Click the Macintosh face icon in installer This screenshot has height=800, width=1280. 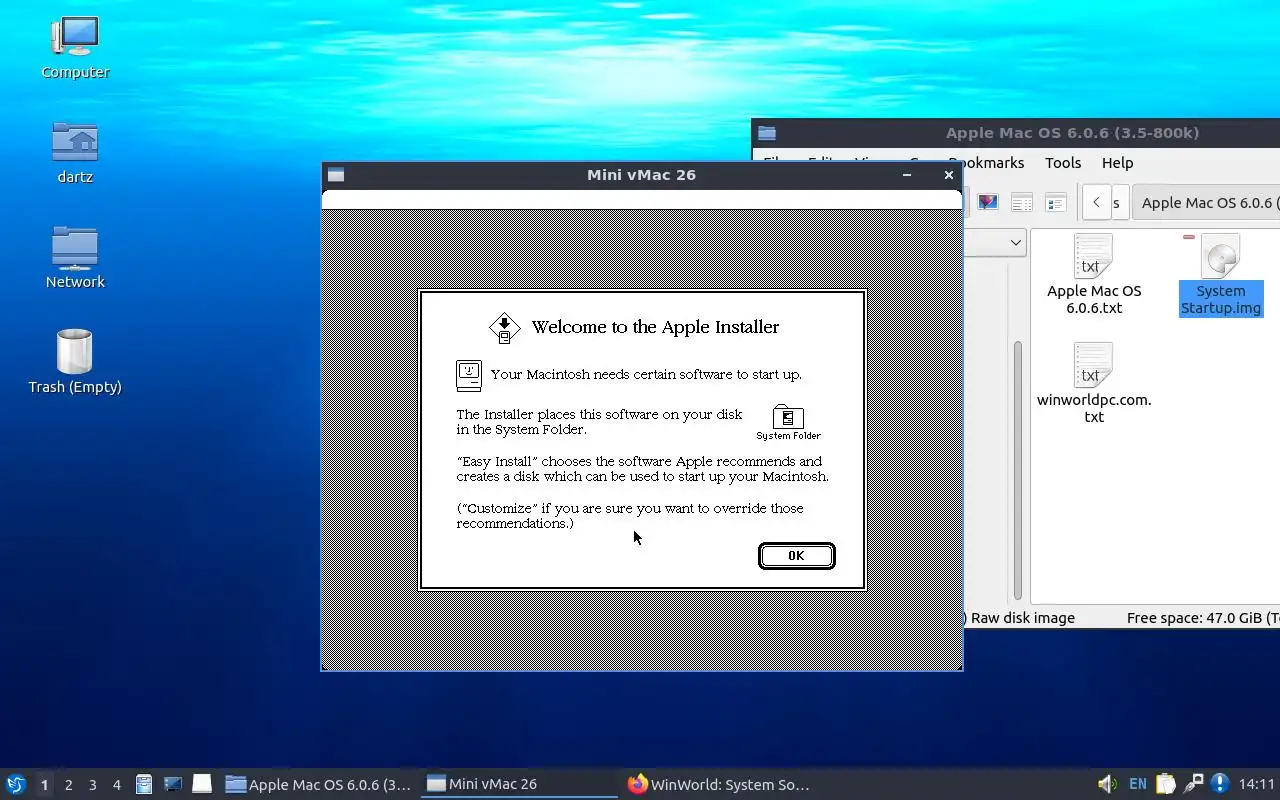click(468, 375)
